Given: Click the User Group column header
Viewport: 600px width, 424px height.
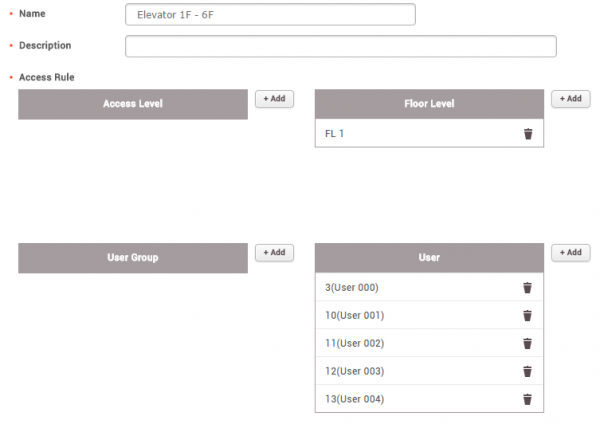Looking at the screenshot, I should (x=133, y=258).
